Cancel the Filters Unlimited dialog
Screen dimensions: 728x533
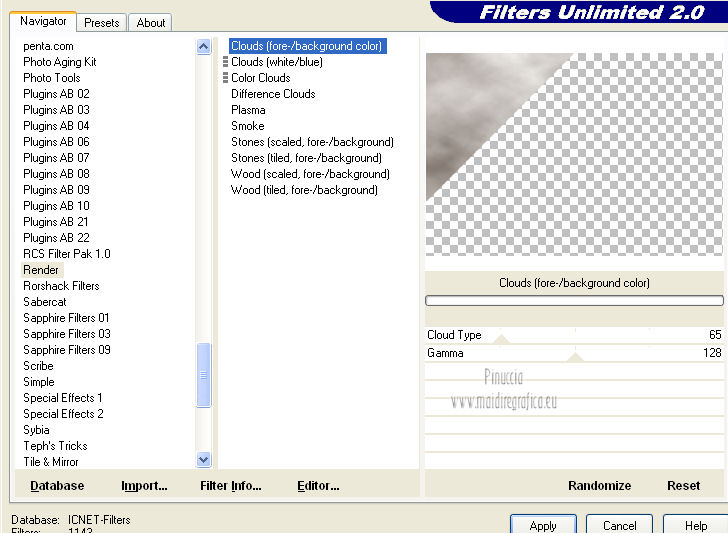[x=619, y=525]
